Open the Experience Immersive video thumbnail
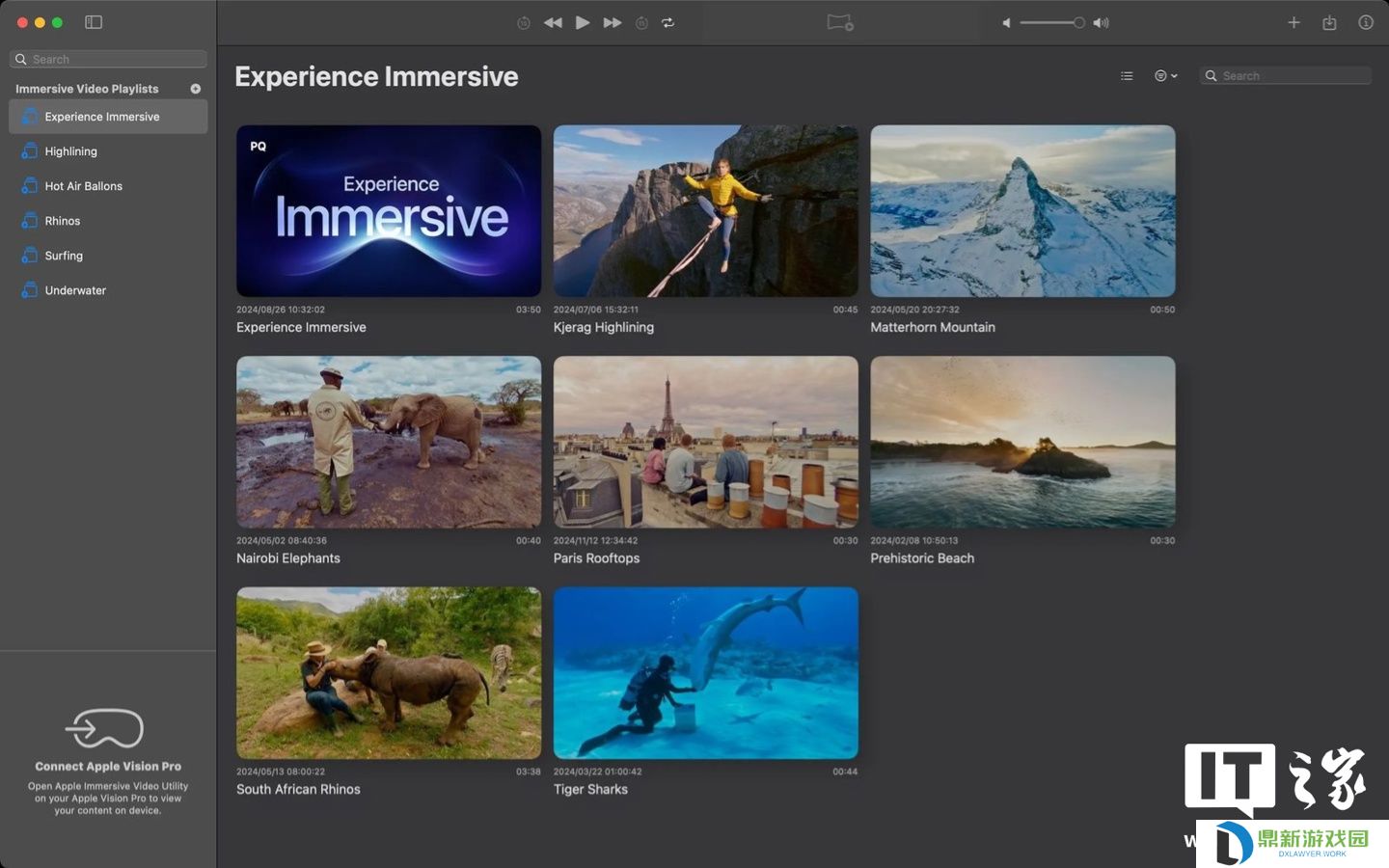Viewport: 1389px width, 868px height. 389,210
